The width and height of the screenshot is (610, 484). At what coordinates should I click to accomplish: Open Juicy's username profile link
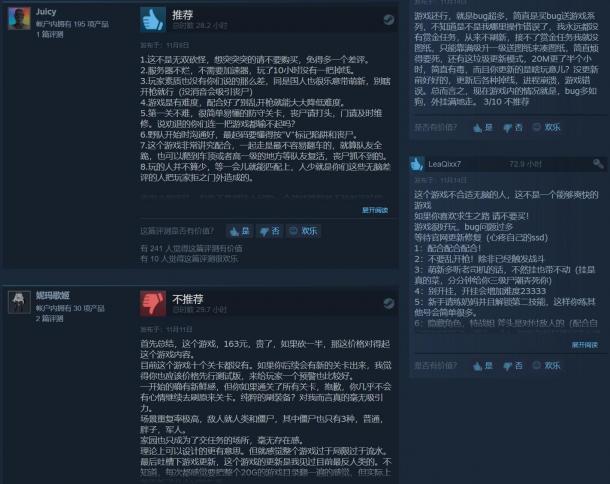click(x=46, y=12)
